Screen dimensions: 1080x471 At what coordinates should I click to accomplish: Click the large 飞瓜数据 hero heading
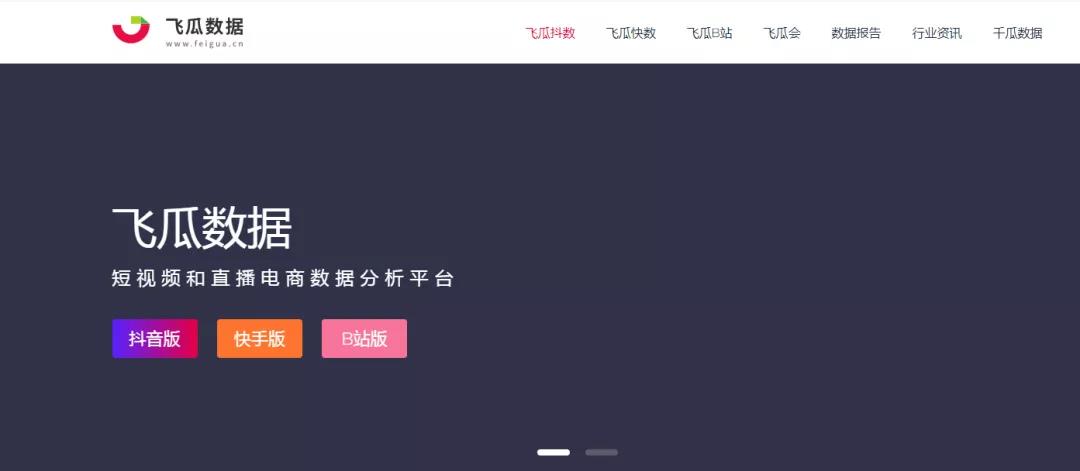[202, 229]
